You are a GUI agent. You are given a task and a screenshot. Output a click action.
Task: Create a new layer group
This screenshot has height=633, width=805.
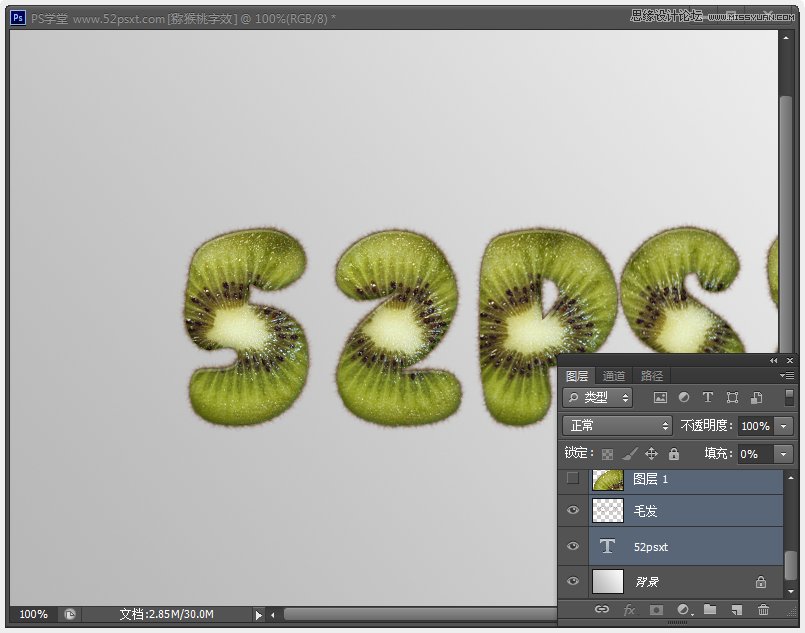point(710,608)
